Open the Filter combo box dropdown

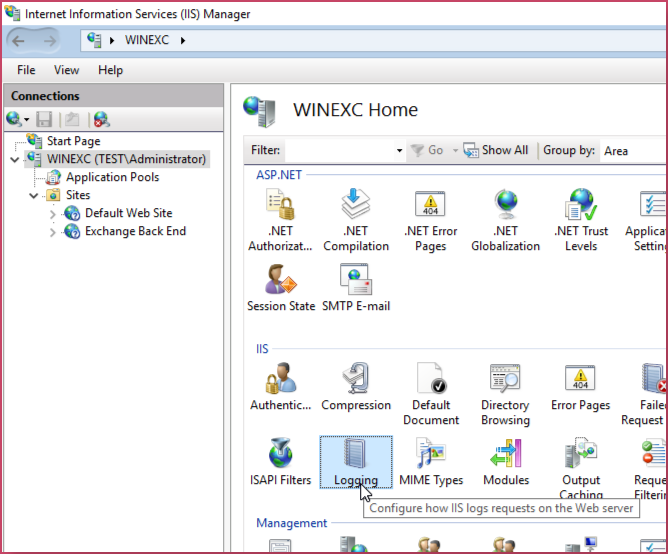pyautogui.click(x=399, y=150)
